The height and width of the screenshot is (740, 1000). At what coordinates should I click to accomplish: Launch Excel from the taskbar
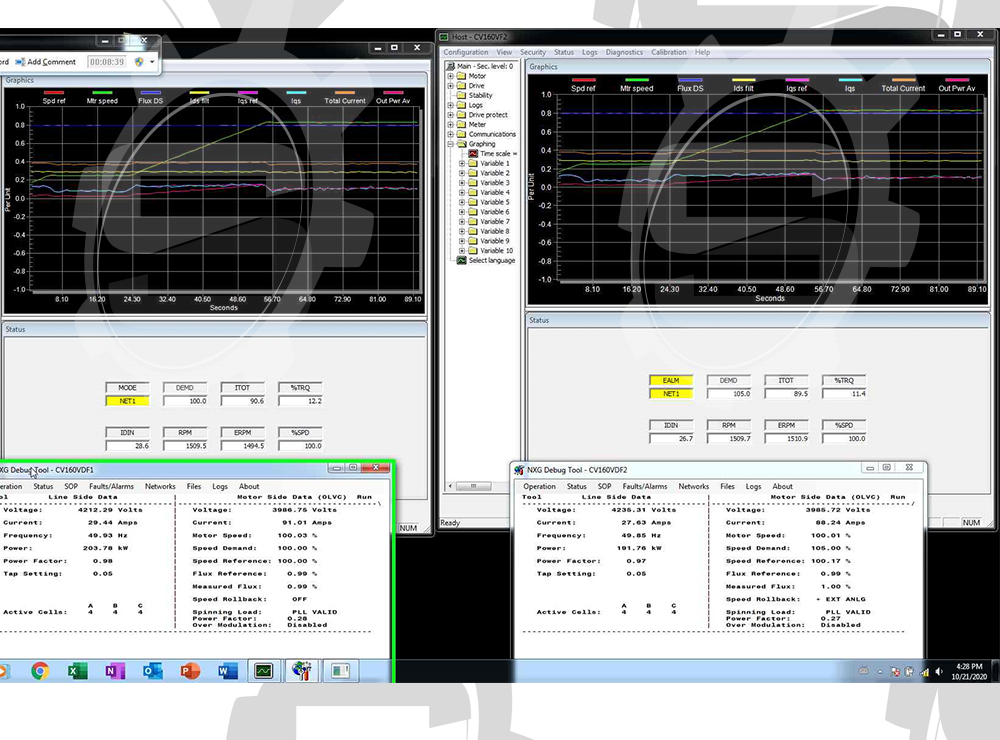coord(77,671)
